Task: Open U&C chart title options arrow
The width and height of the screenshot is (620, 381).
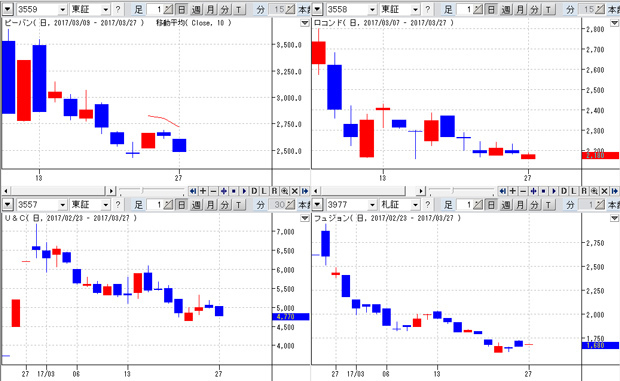Action: point(304,218)
